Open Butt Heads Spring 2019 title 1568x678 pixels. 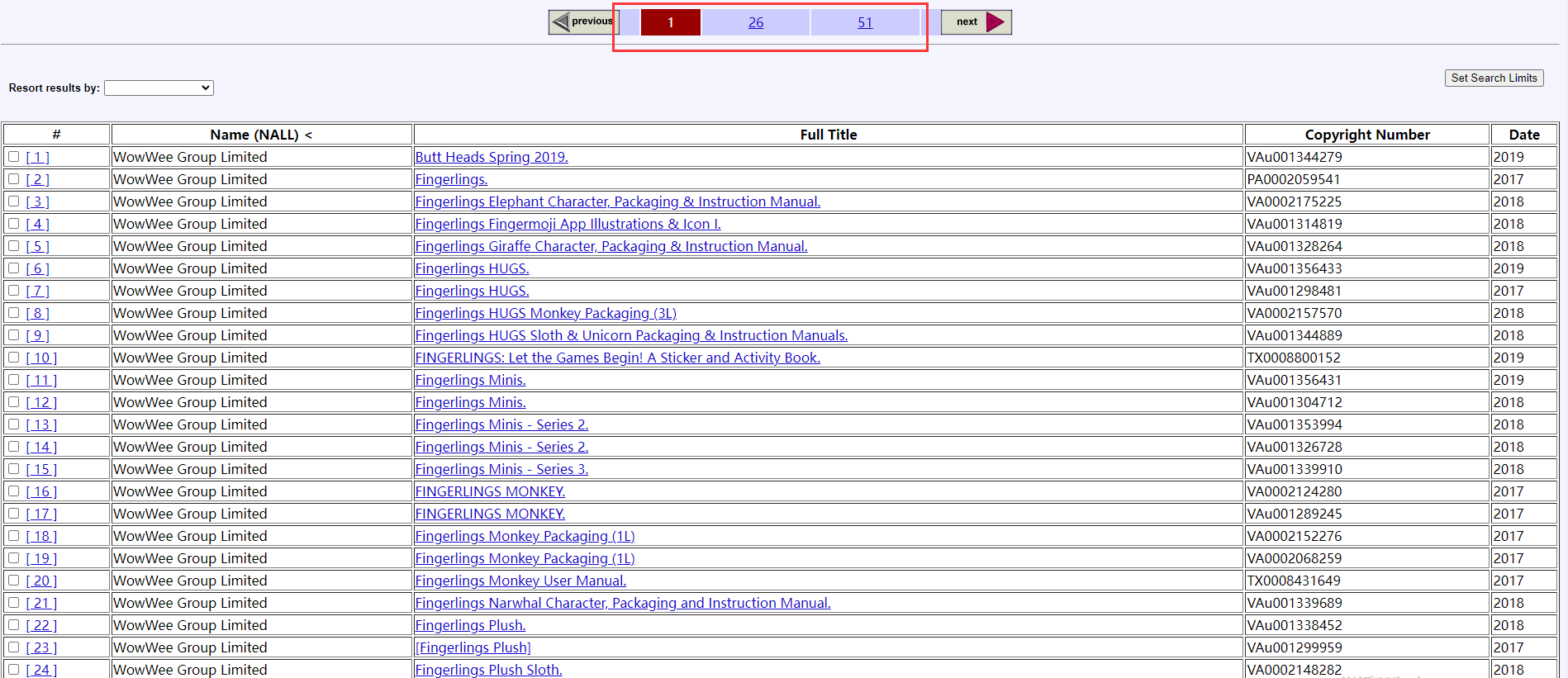tap(492, 157)
